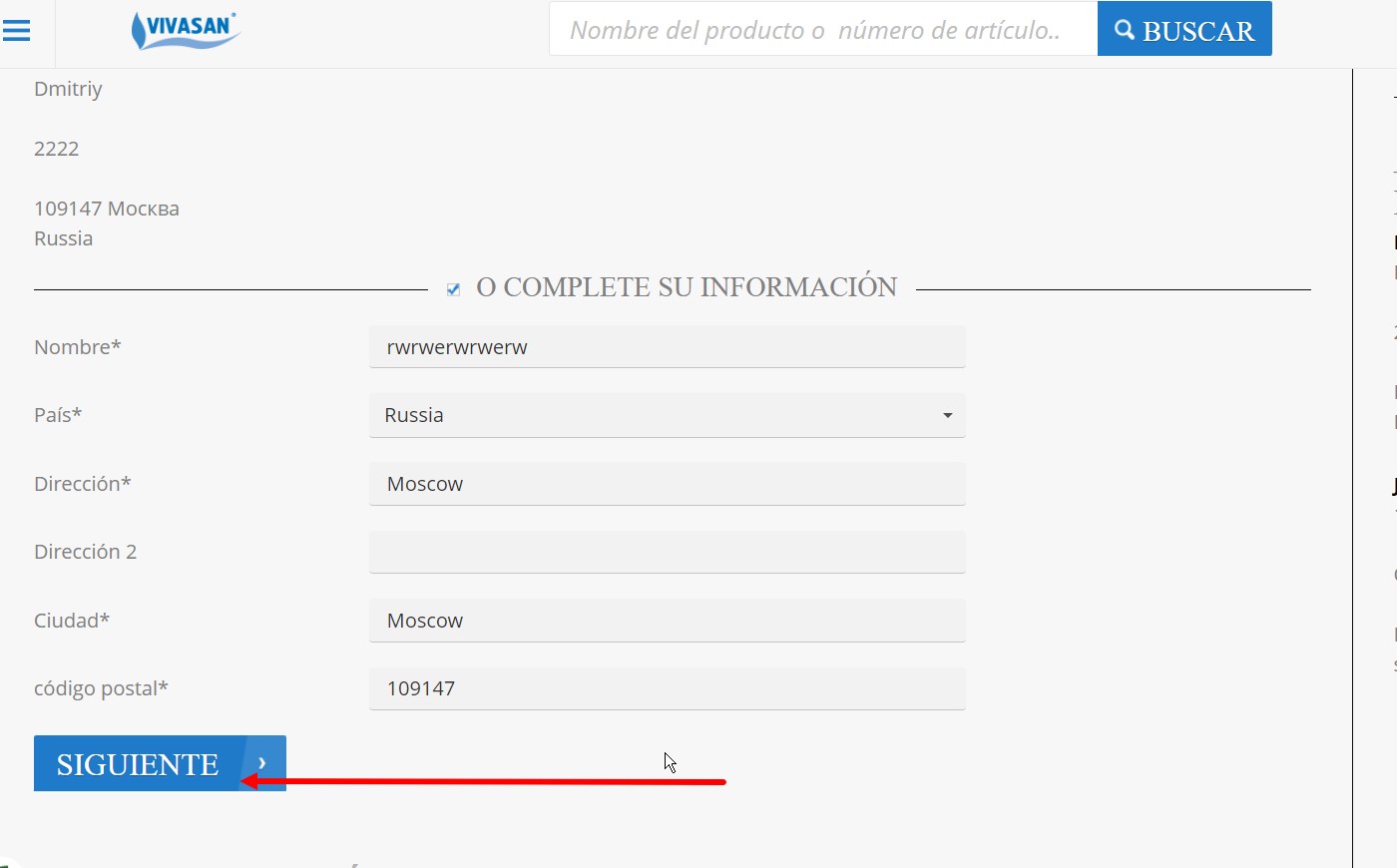Click the 'O COMPLETE SU INFORMACIÓN' heading
Viewport: 1397px width, 868px height.
[687, 287]
